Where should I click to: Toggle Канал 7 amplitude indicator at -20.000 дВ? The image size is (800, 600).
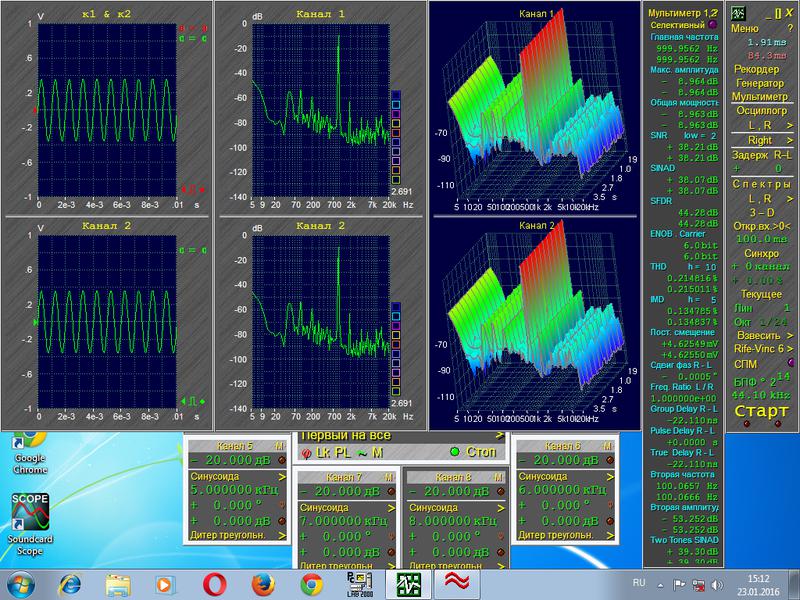[391, 492]
